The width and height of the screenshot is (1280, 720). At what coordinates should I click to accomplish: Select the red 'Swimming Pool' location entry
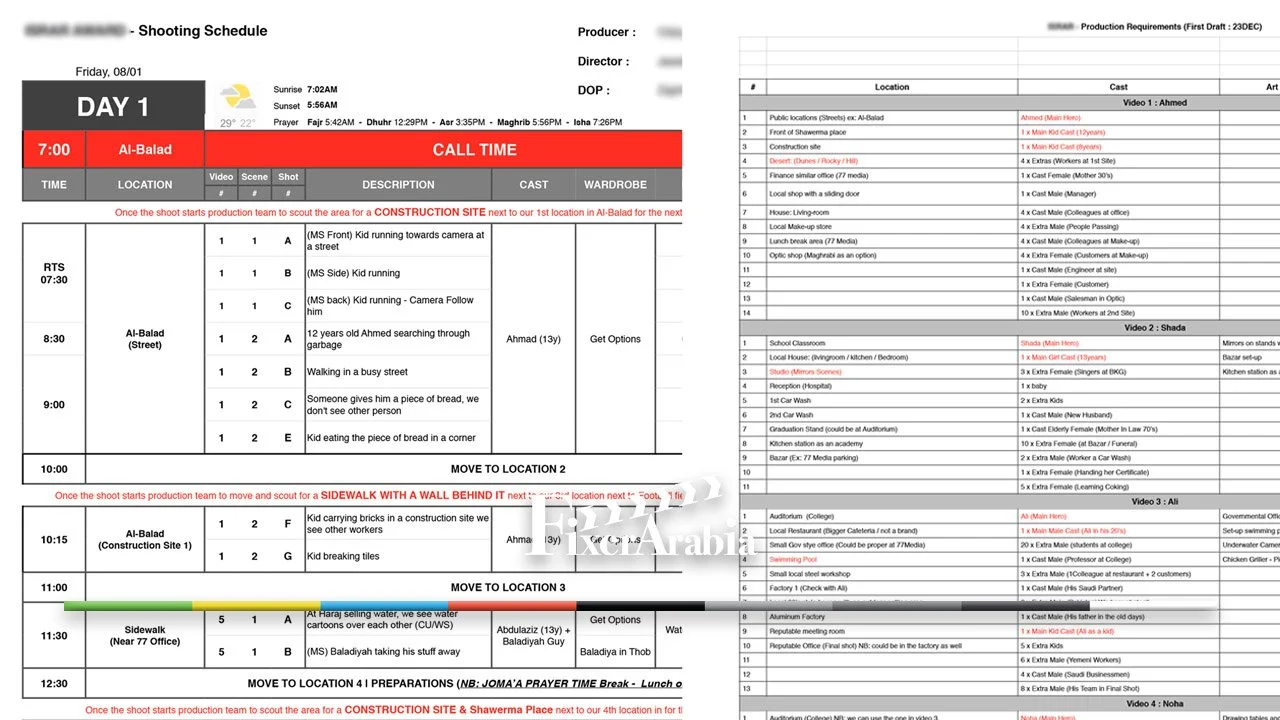(793, 560)
